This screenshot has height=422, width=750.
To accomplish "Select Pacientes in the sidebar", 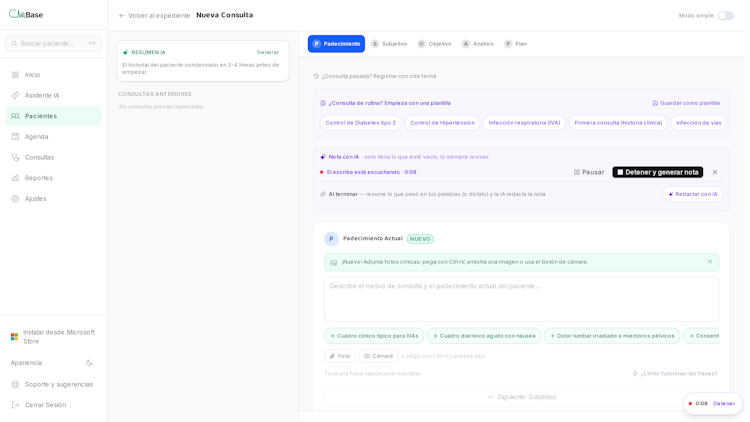I will pyautogui.click(x=53, y=116).
